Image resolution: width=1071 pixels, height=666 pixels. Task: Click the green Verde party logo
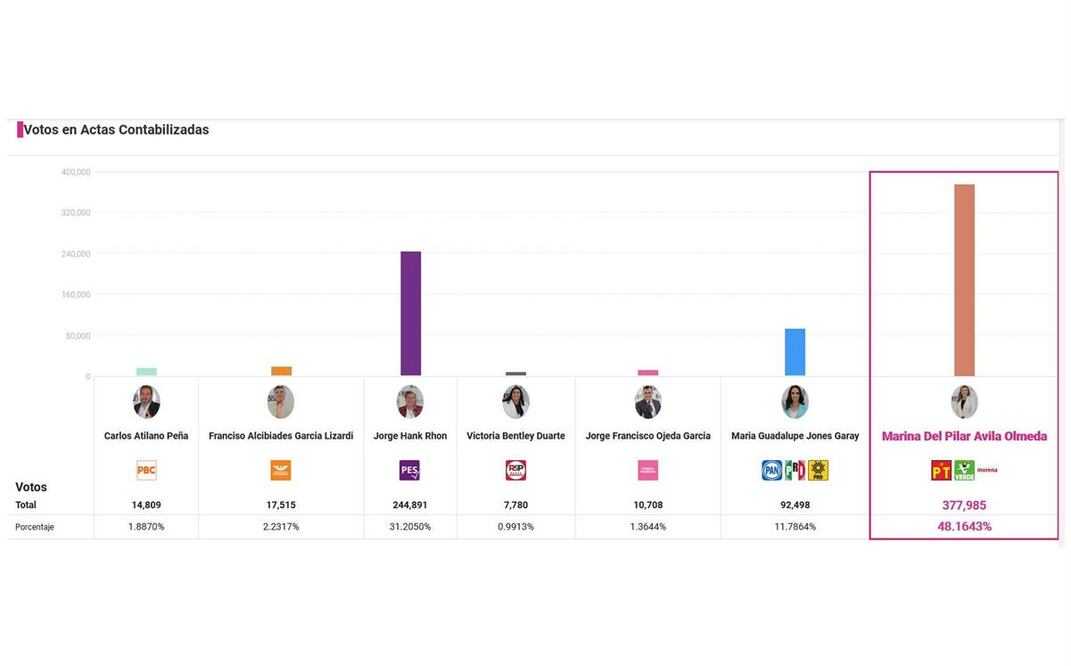[x=964, y=470]
